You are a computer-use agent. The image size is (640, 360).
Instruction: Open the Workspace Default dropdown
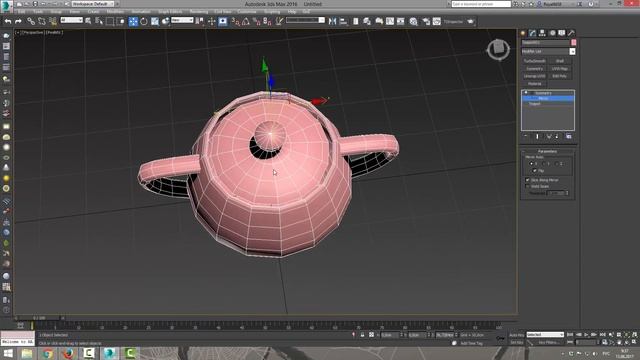click(x=93, y=4)
